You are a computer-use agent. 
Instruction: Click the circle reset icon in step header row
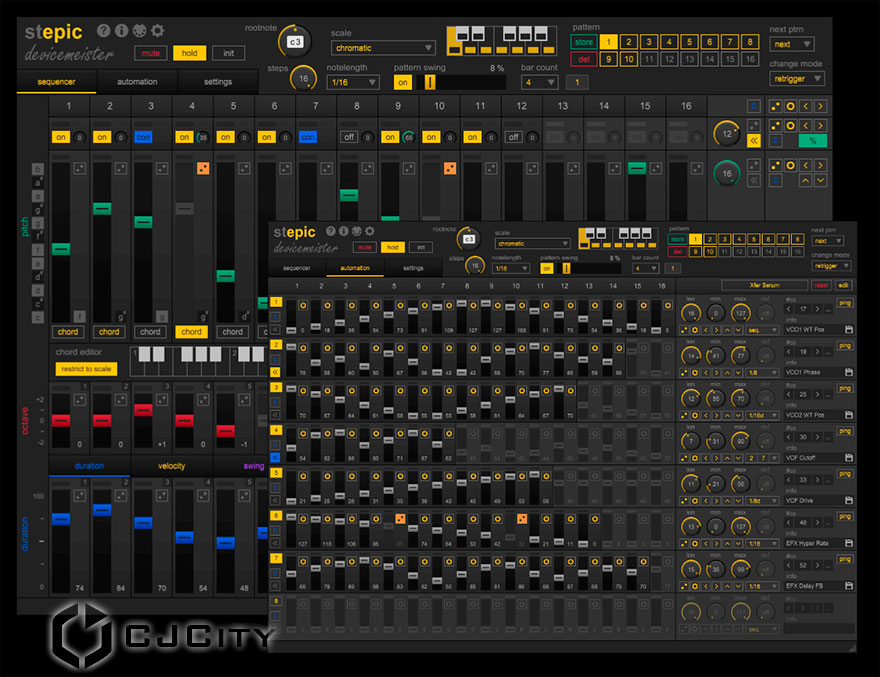(x=790, y=106)
